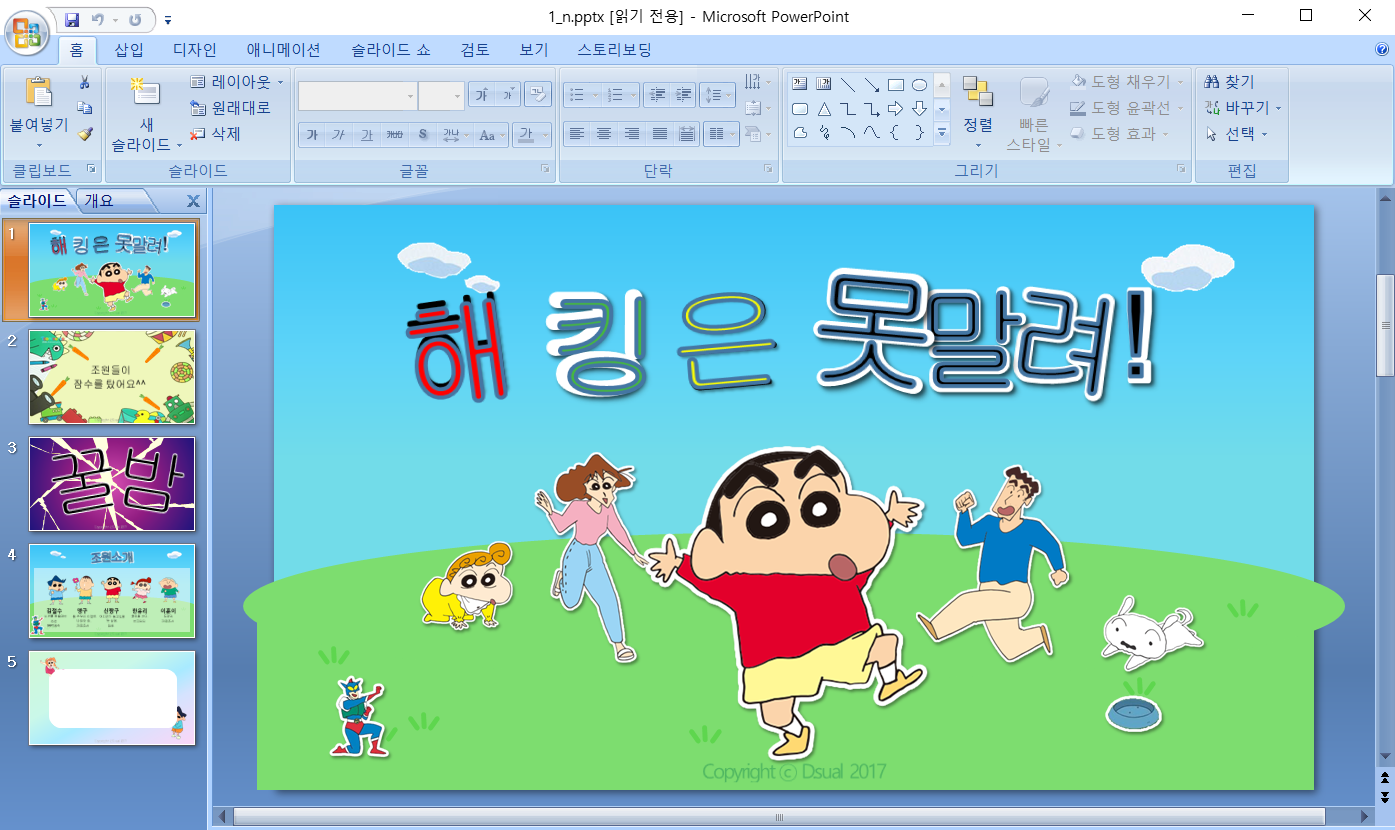Open the 글꼴 font dialog launcher

pos(545,170)
